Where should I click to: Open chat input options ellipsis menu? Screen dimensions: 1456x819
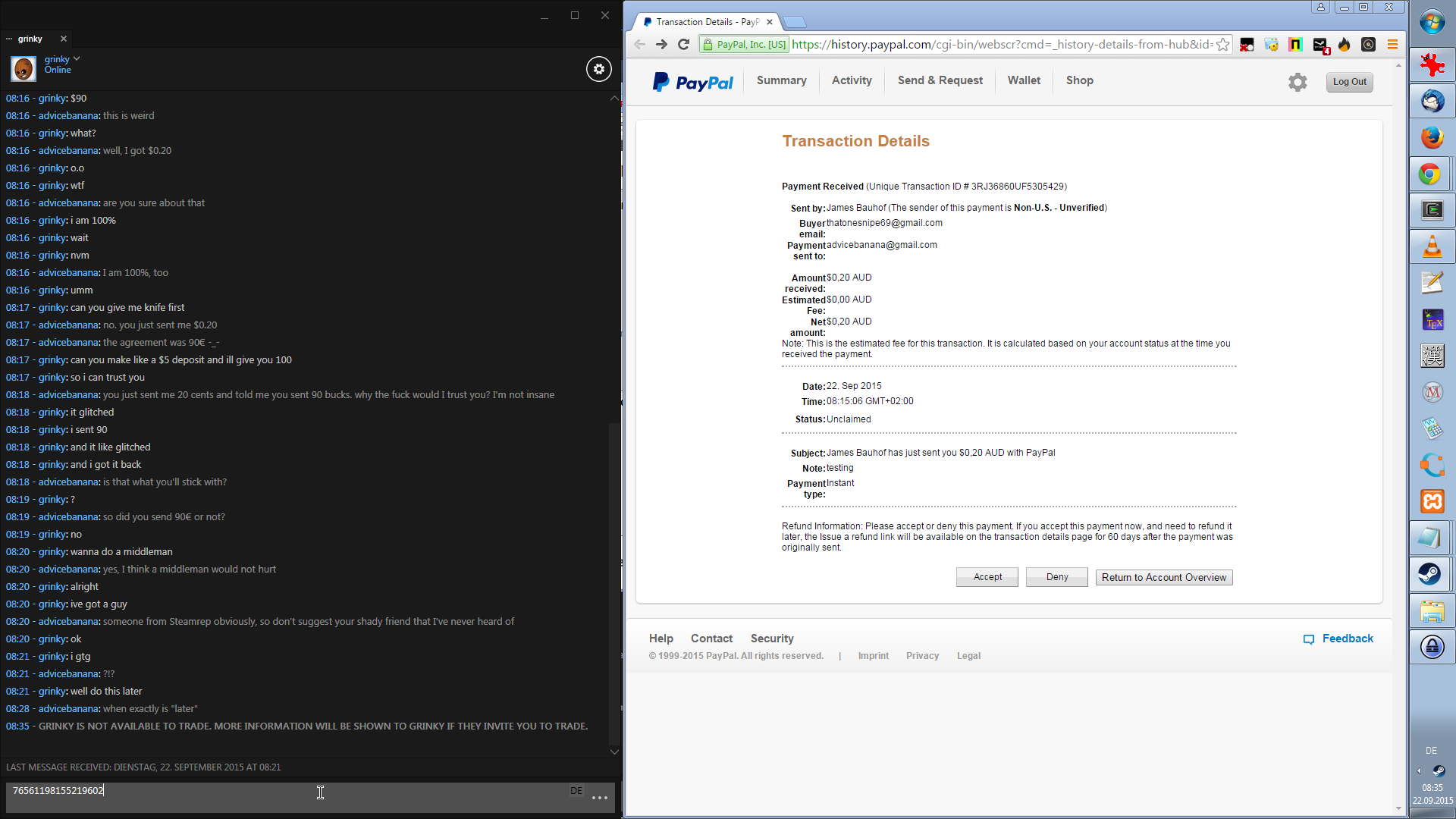pos(599,798)
